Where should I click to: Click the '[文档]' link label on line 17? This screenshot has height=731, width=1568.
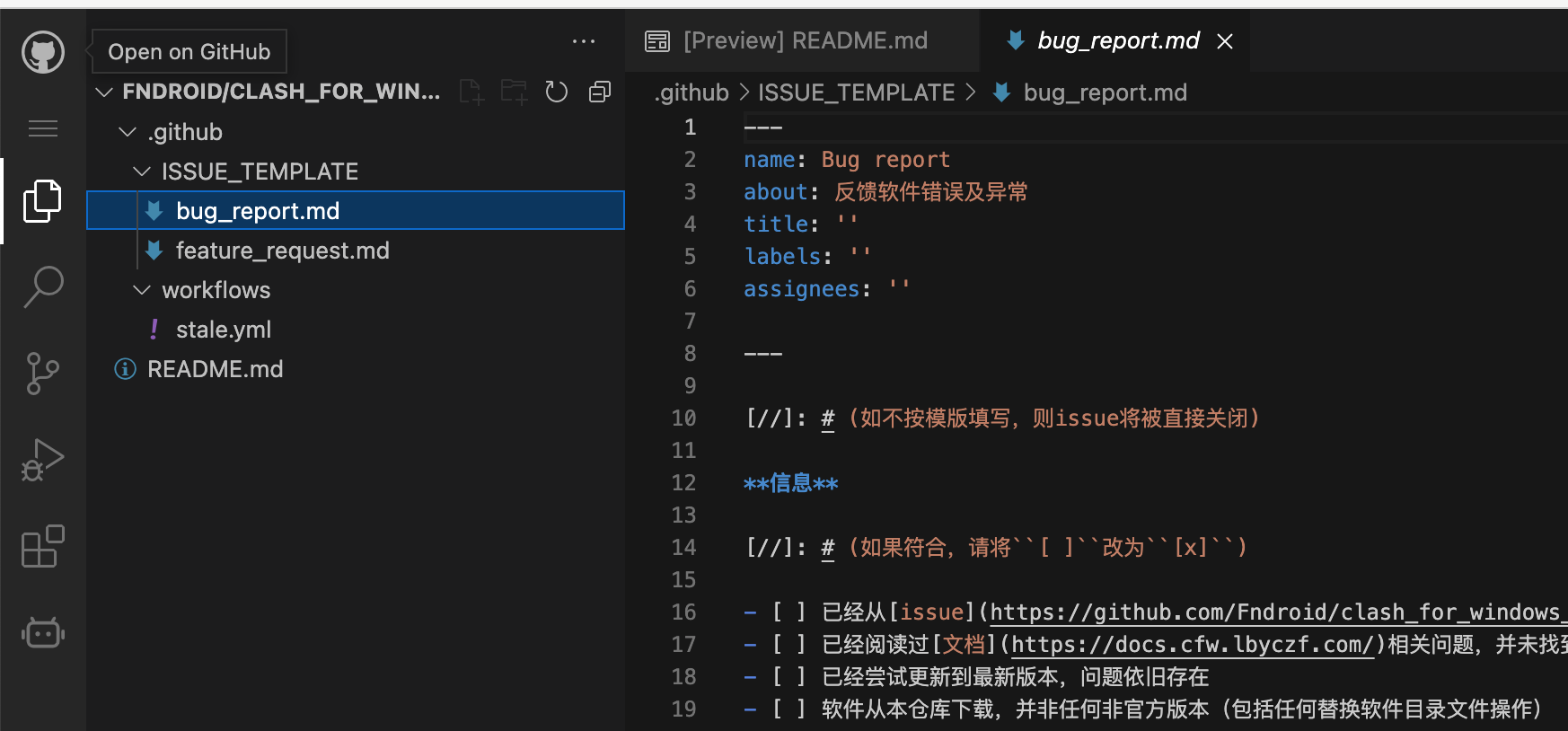[x=965, y=645]
